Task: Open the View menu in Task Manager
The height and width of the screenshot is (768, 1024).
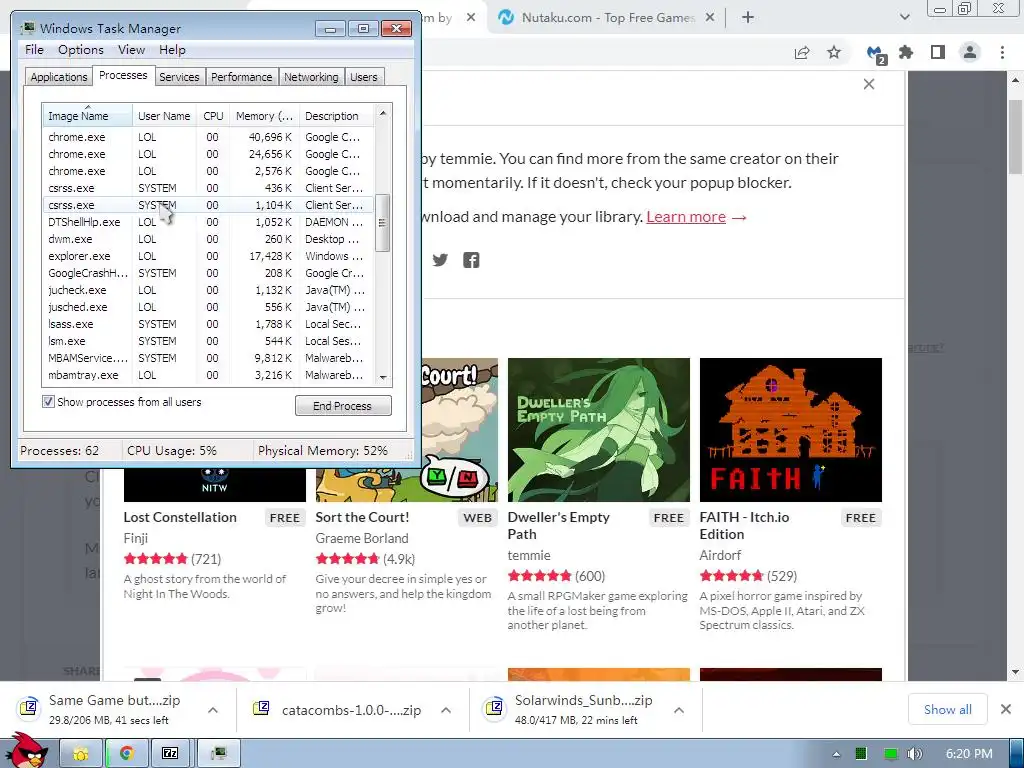Action: click(131, 50)
